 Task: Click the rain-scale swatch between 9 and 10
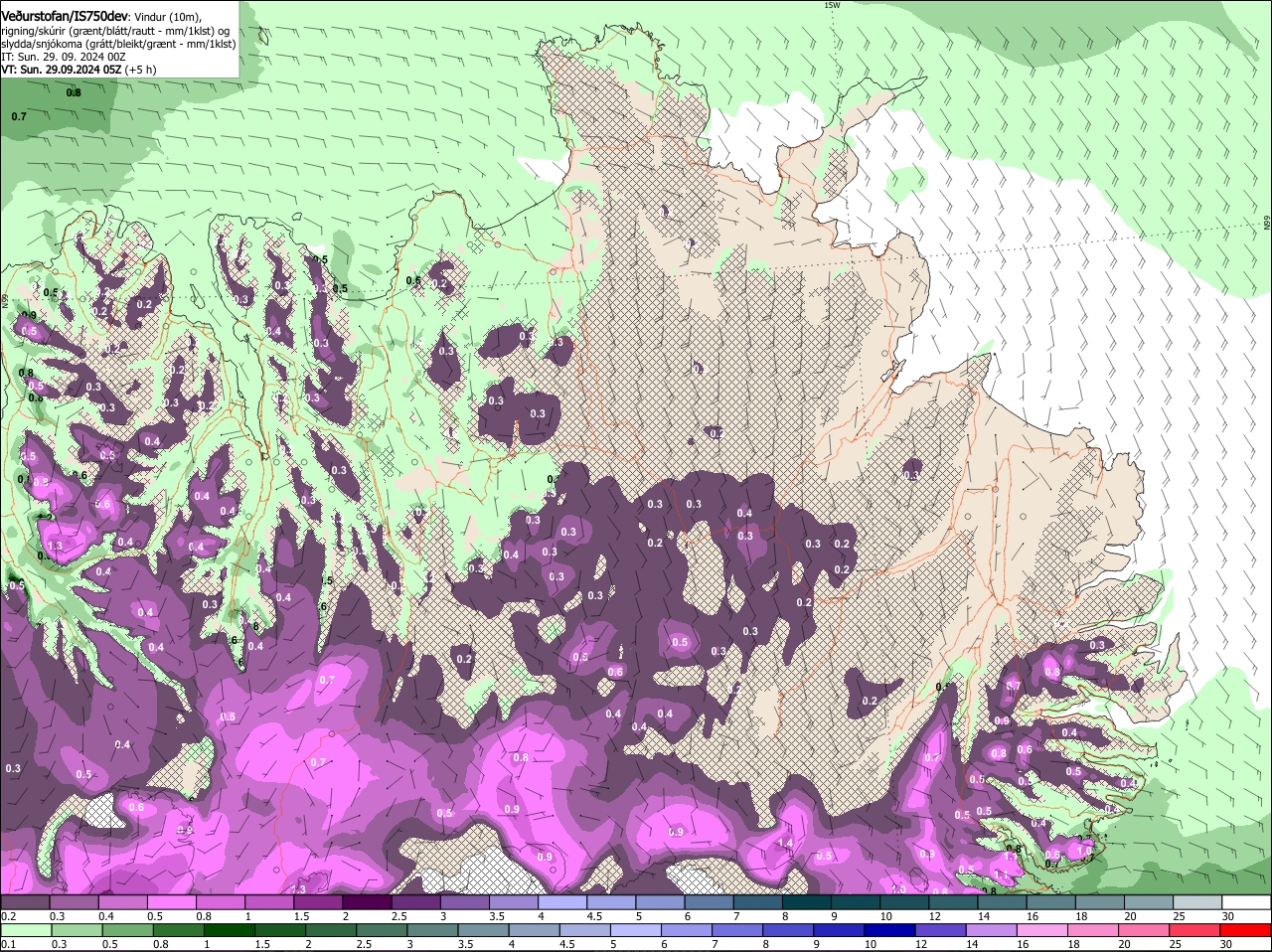point(838,930)
